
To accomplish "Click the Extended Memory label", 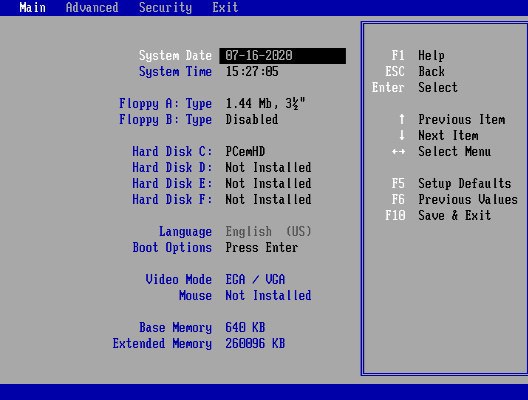I will (x=162, y=343).
